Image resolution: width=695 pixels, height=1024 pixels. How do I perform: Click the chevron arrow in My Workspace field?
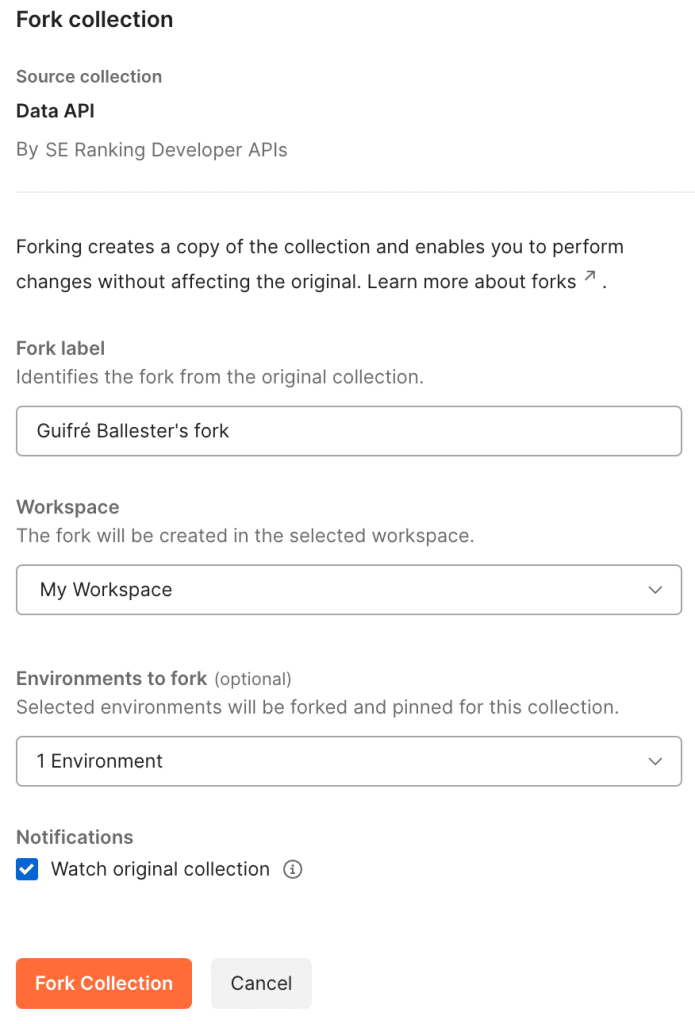[655, 590]
